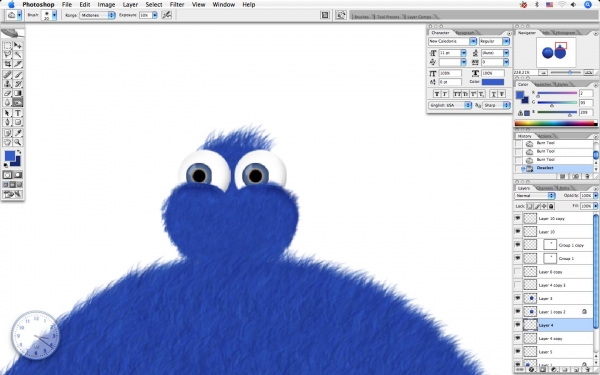Switch to the Channels tab
Viewport: 600px width, 375px height.
(544, 188)
